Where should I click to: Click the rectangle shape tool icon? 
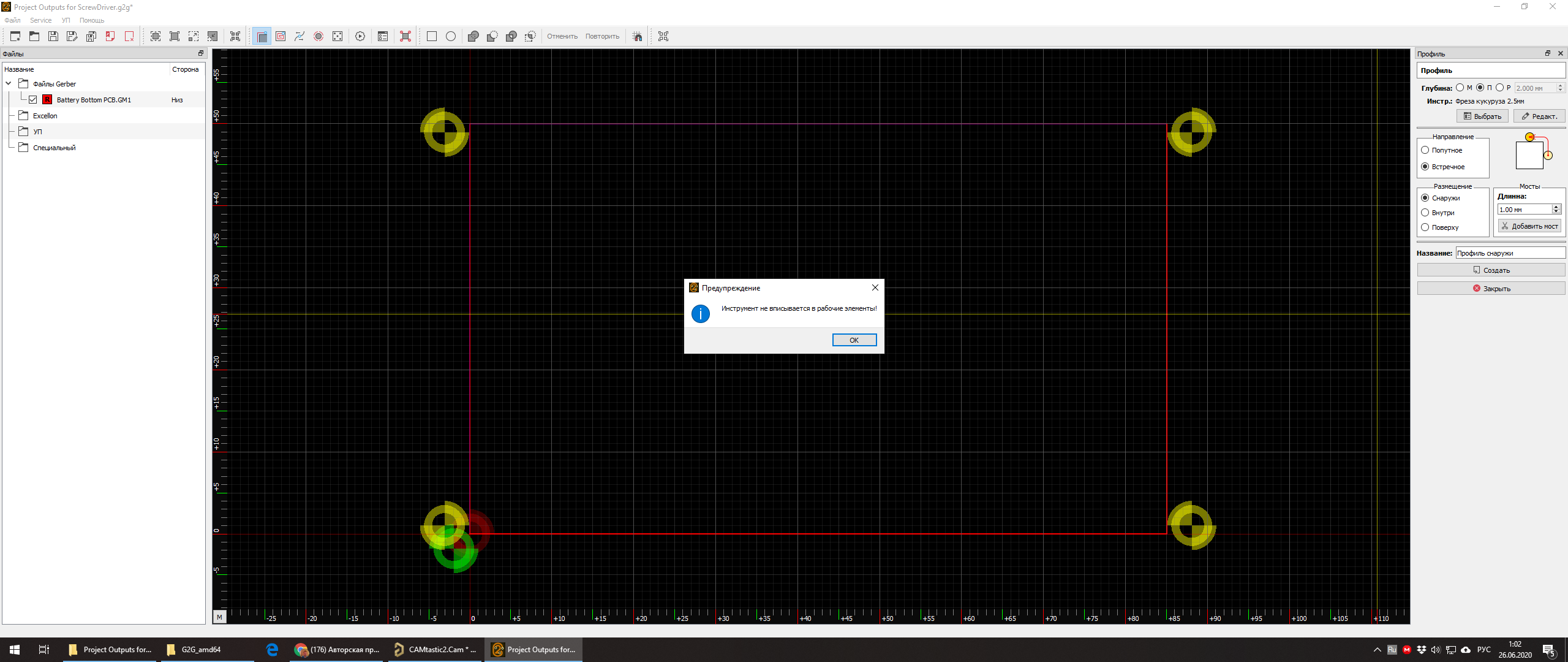(432, 36)
